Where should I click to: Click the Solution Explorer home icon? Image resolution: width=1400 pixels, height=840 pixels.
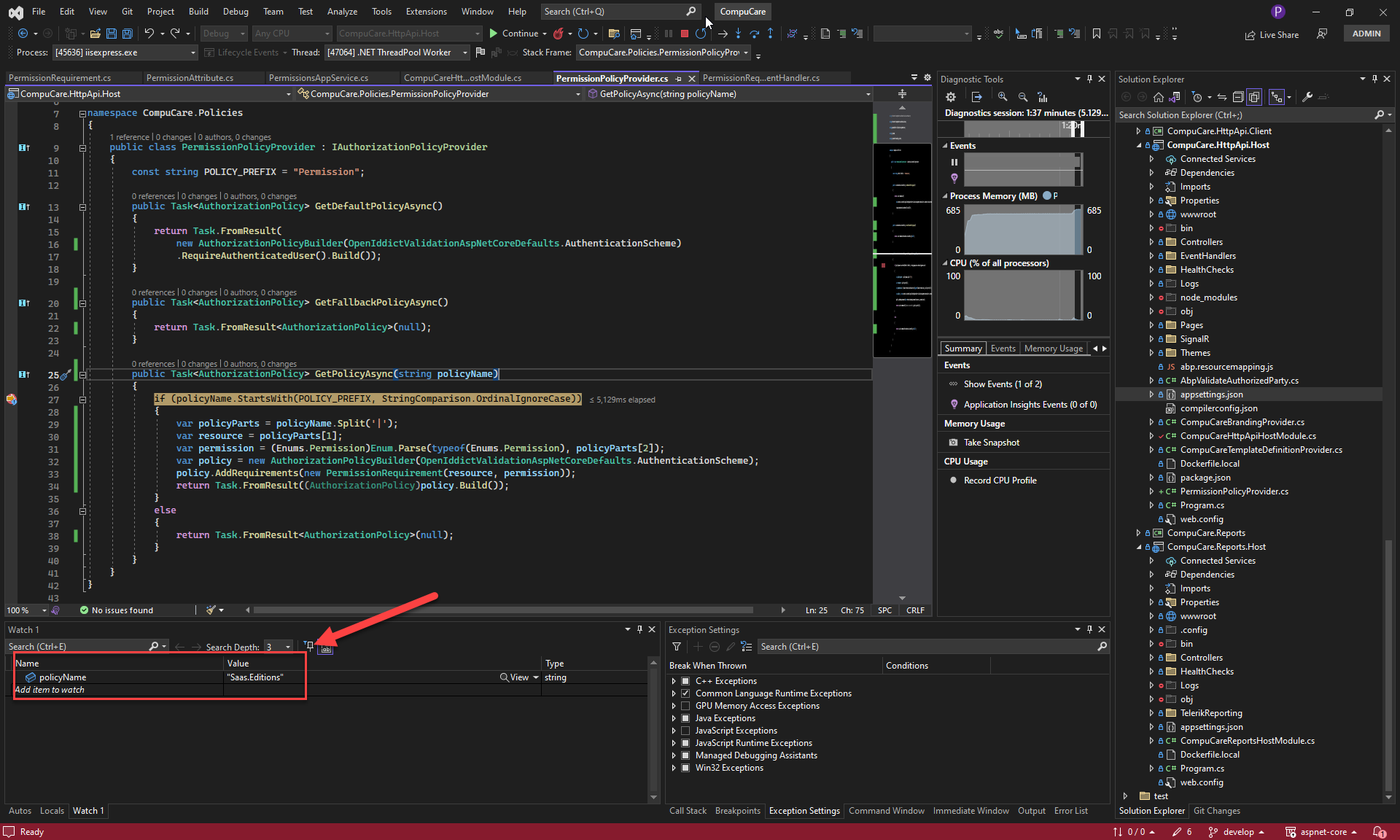coord(1158,97)
